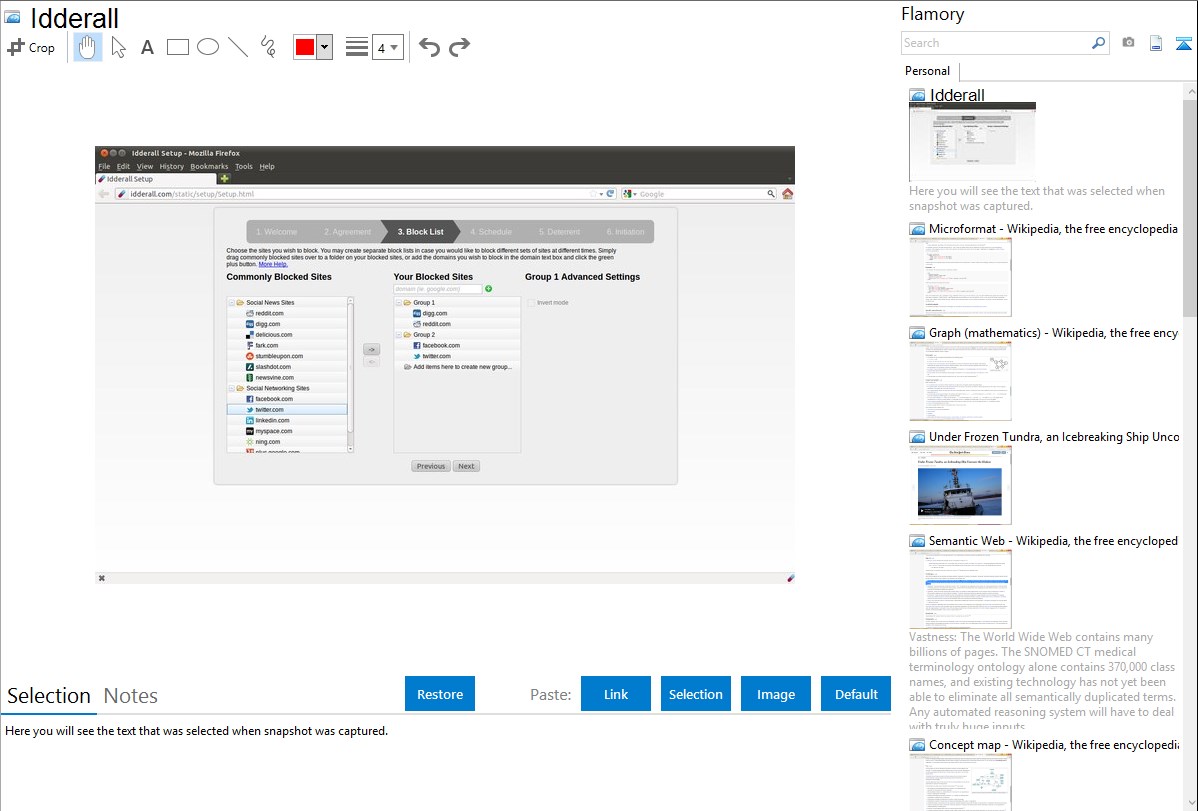Open the History menu in the Firefox snapshot
This screenshot has width=1198, height=811.
tap(172, 167)
